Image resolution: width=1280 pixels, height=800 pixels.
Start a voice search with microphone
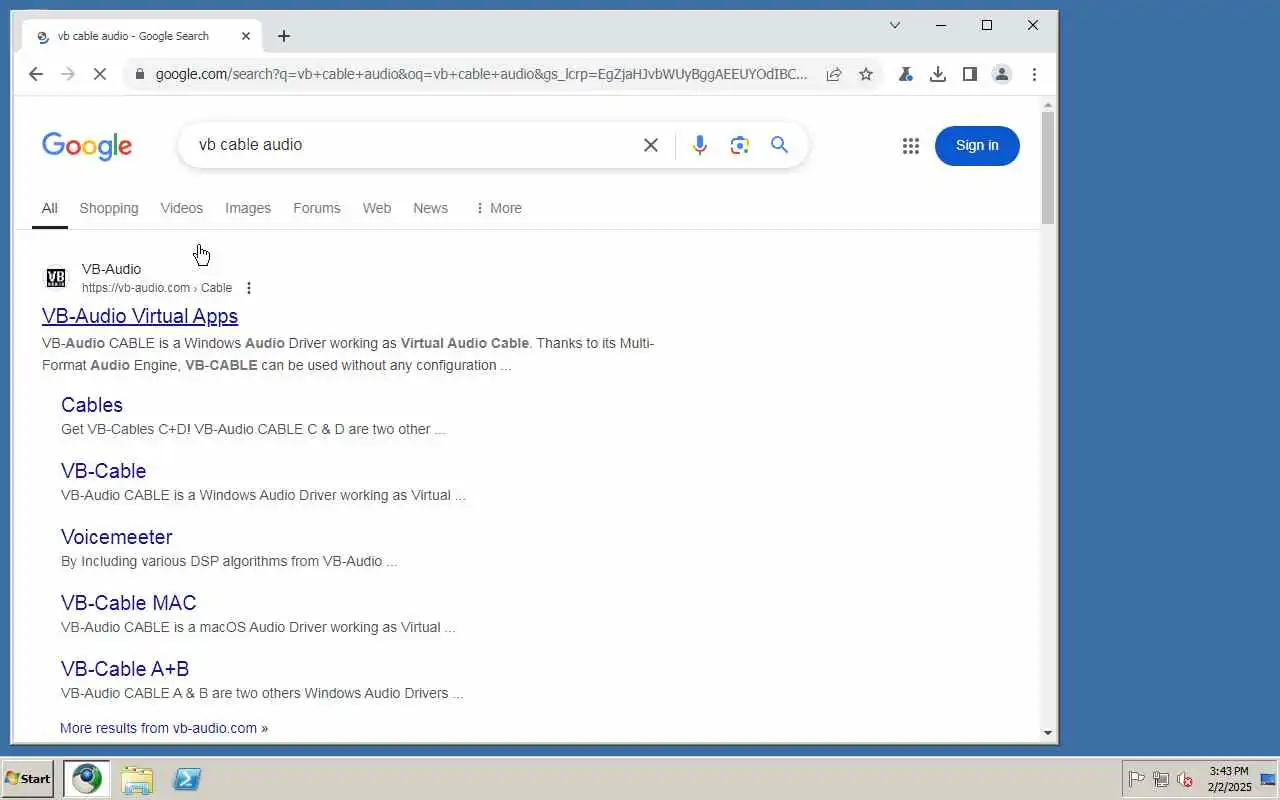[x=700, y=145]
